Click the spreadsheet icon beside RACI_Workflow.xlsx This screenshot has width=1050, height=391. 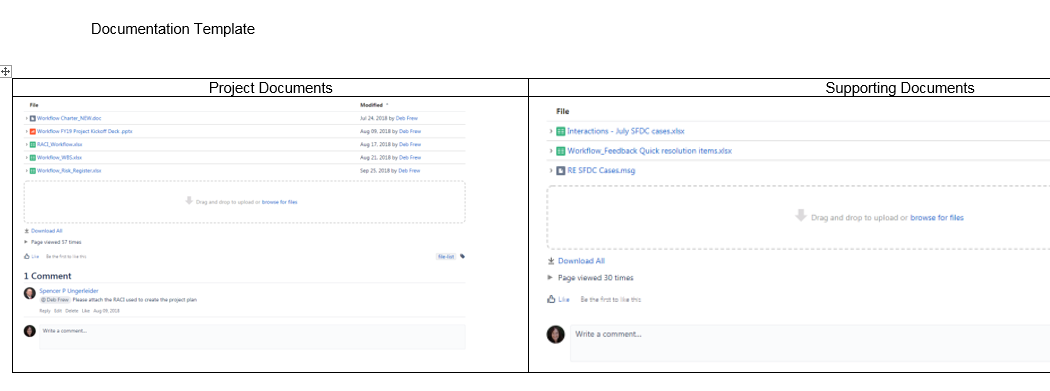33,145
